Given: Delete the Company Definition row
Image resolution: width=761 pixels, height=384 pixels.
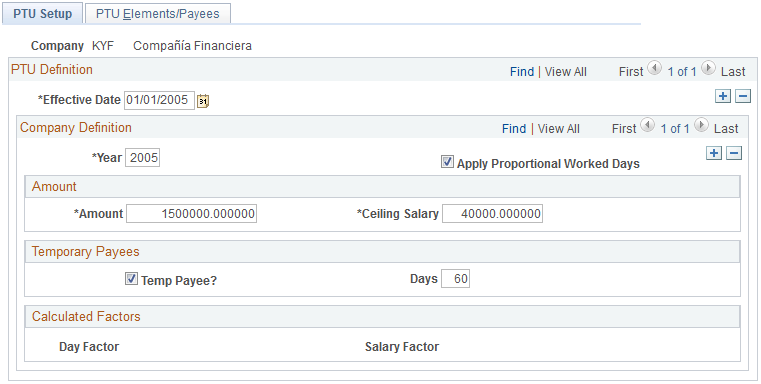Looking at the screenshot, I should click(x=734, y=153).
